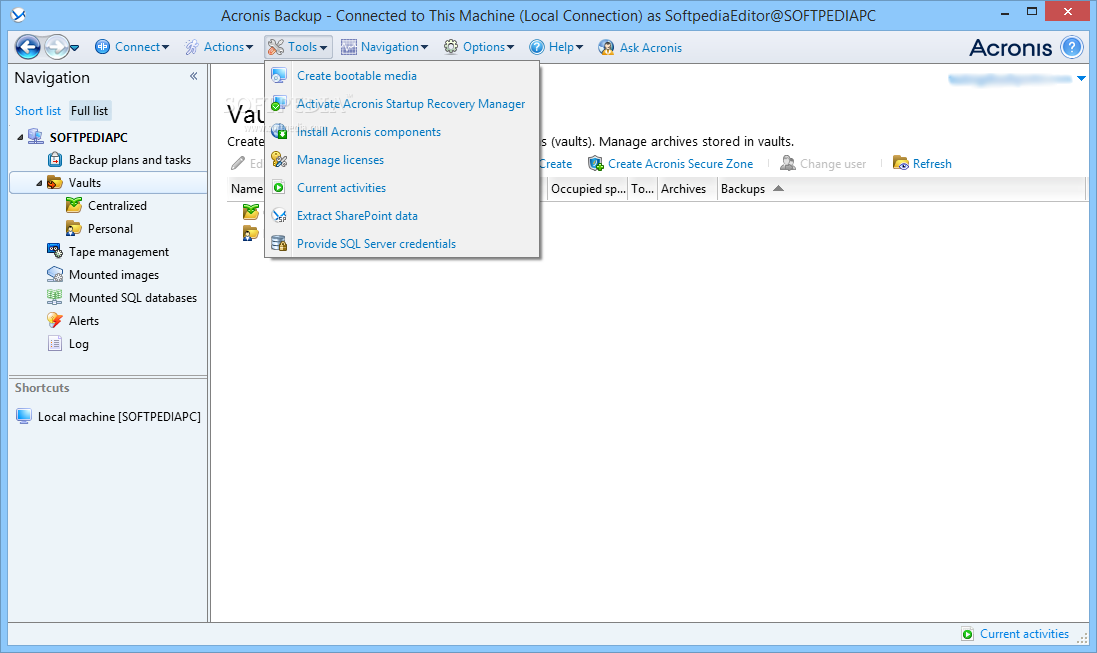Click the Local machine monitor icon
Image resolution: width=1097 pixels, height=653 pixels.
(x=24, y=416)
